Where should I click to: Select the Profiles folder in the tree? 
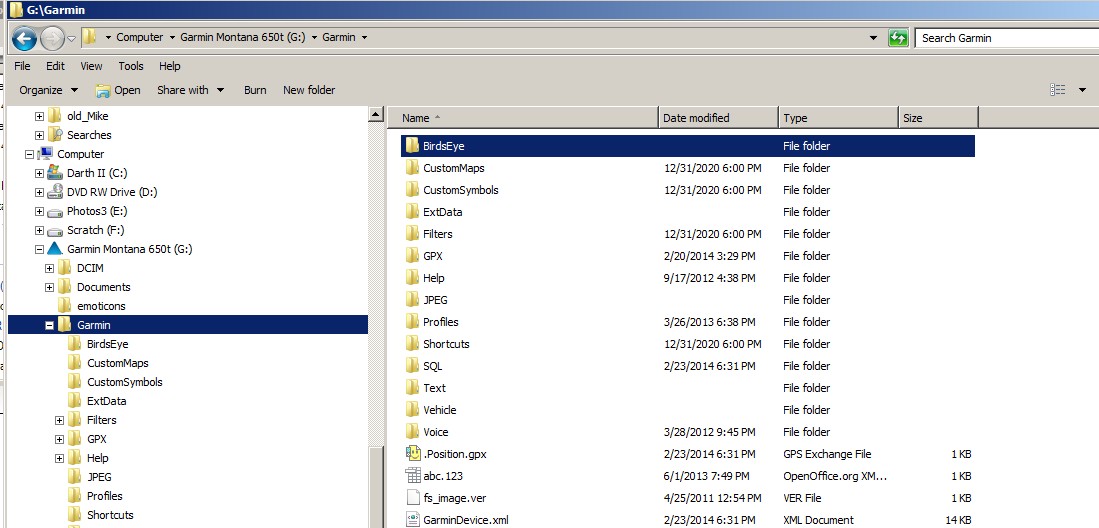[104, 496]
